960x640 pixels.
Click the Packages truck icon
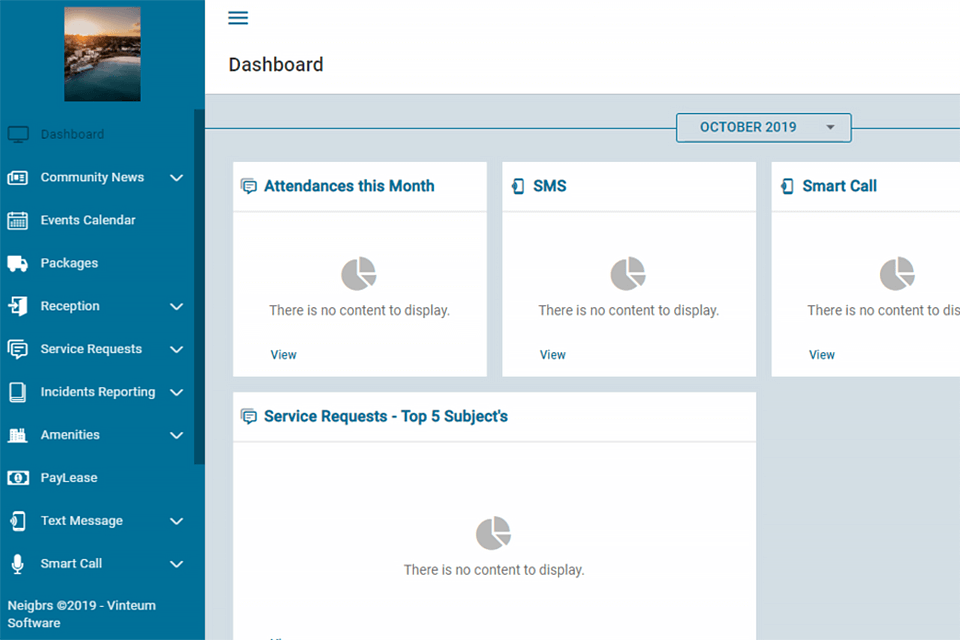17,263
